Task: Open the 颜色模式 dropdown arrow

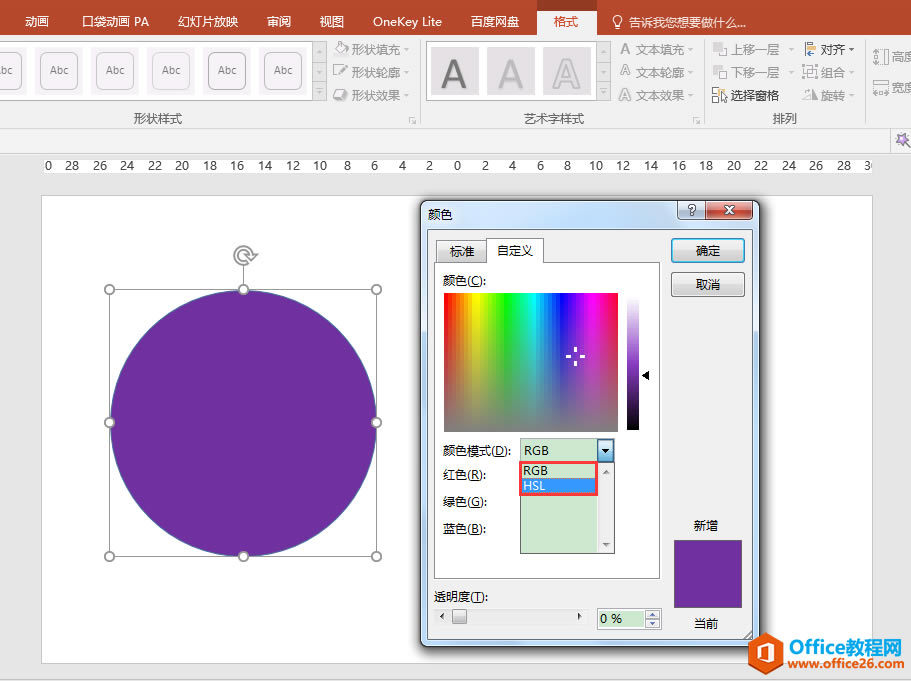Action: 605,450
